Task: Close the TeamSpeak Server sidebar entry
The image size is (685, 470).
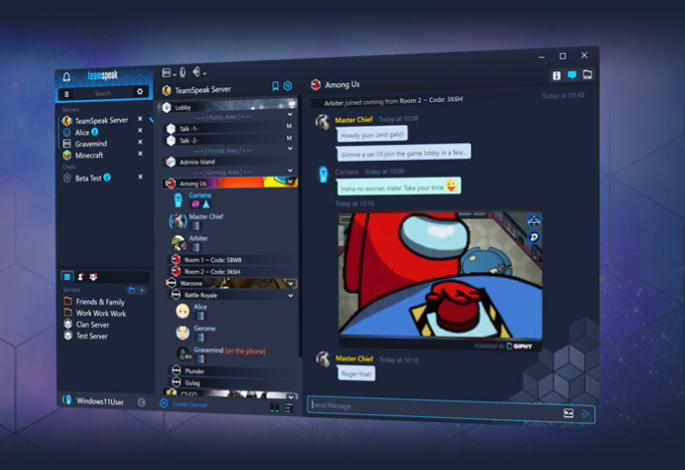Action: [x=140, y=118]
